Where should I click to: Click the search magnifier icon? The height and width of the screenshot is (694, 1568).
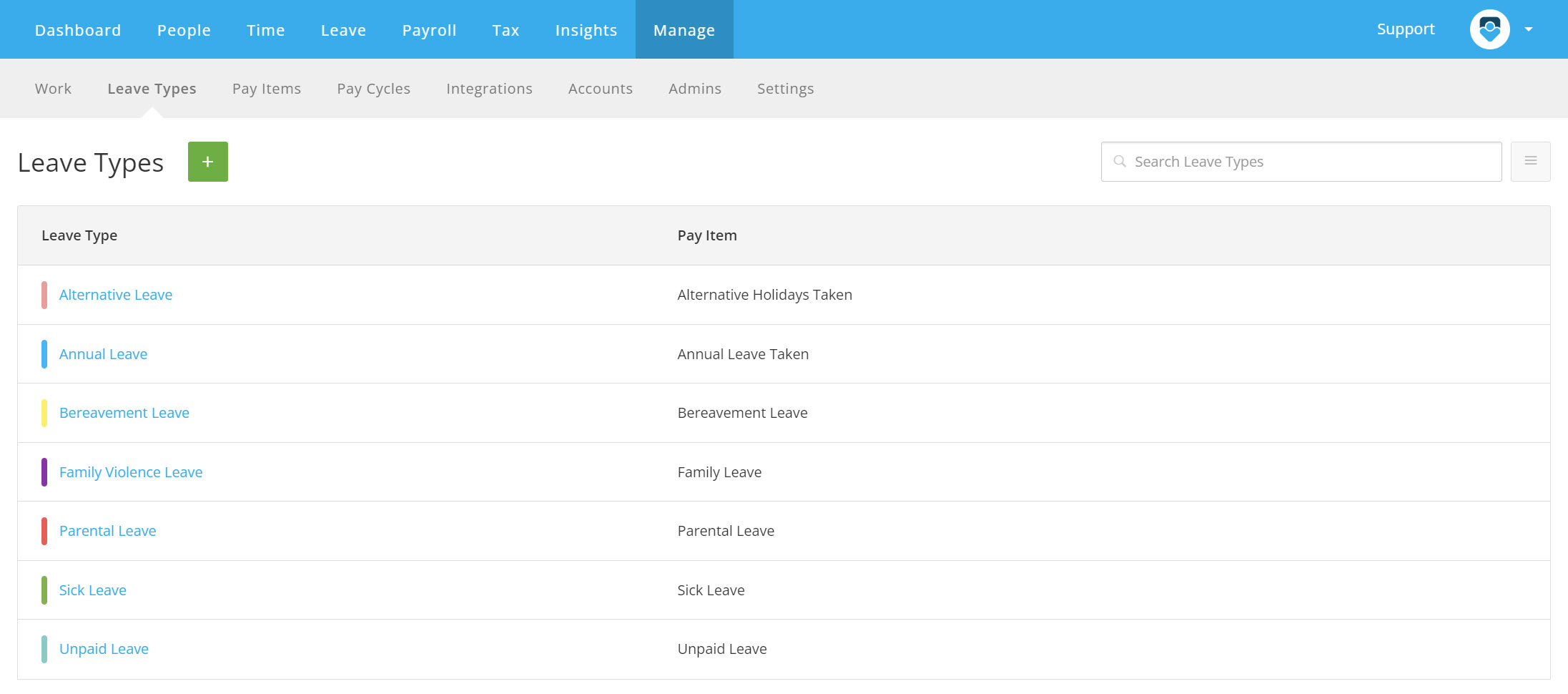[x=1120, y=162]
